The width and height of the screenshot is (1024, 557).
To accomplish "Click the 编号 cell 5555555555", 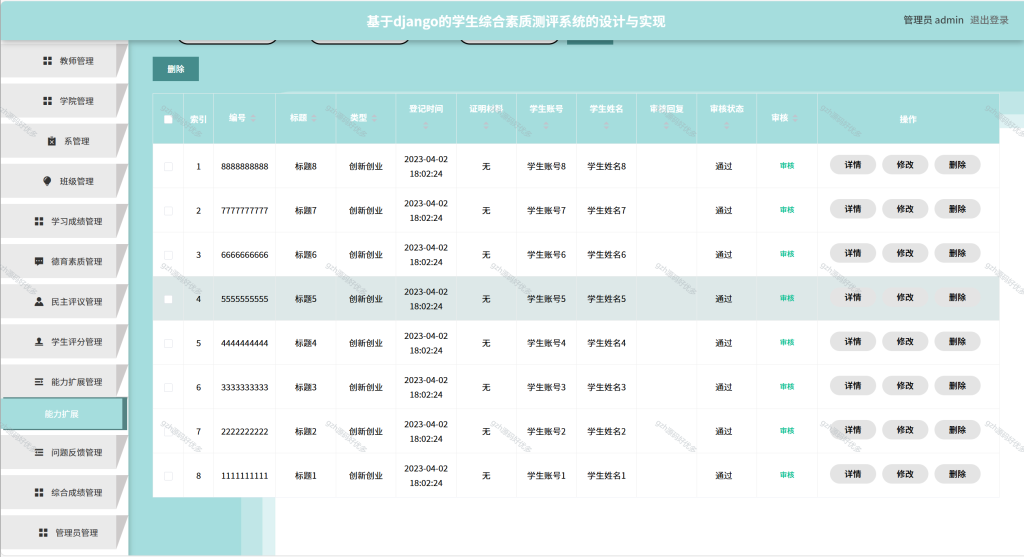I will (x=244, y=299).
